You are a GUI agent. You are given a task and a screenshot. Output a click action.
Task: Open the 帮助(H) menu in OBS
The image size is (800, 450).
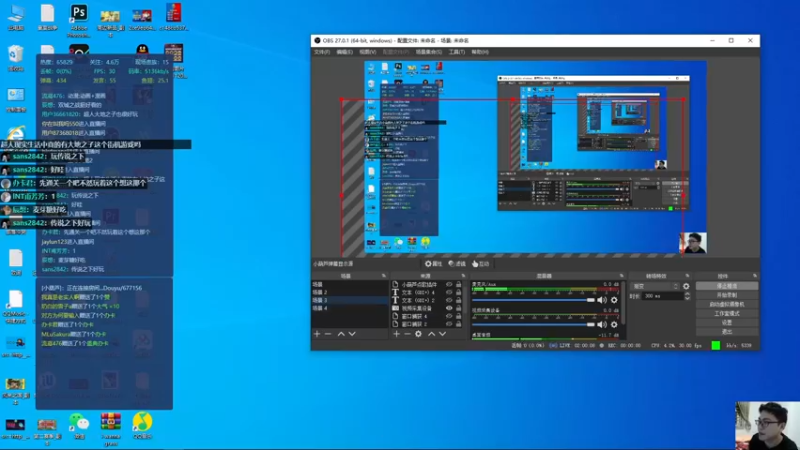click(x=480, y=52)
